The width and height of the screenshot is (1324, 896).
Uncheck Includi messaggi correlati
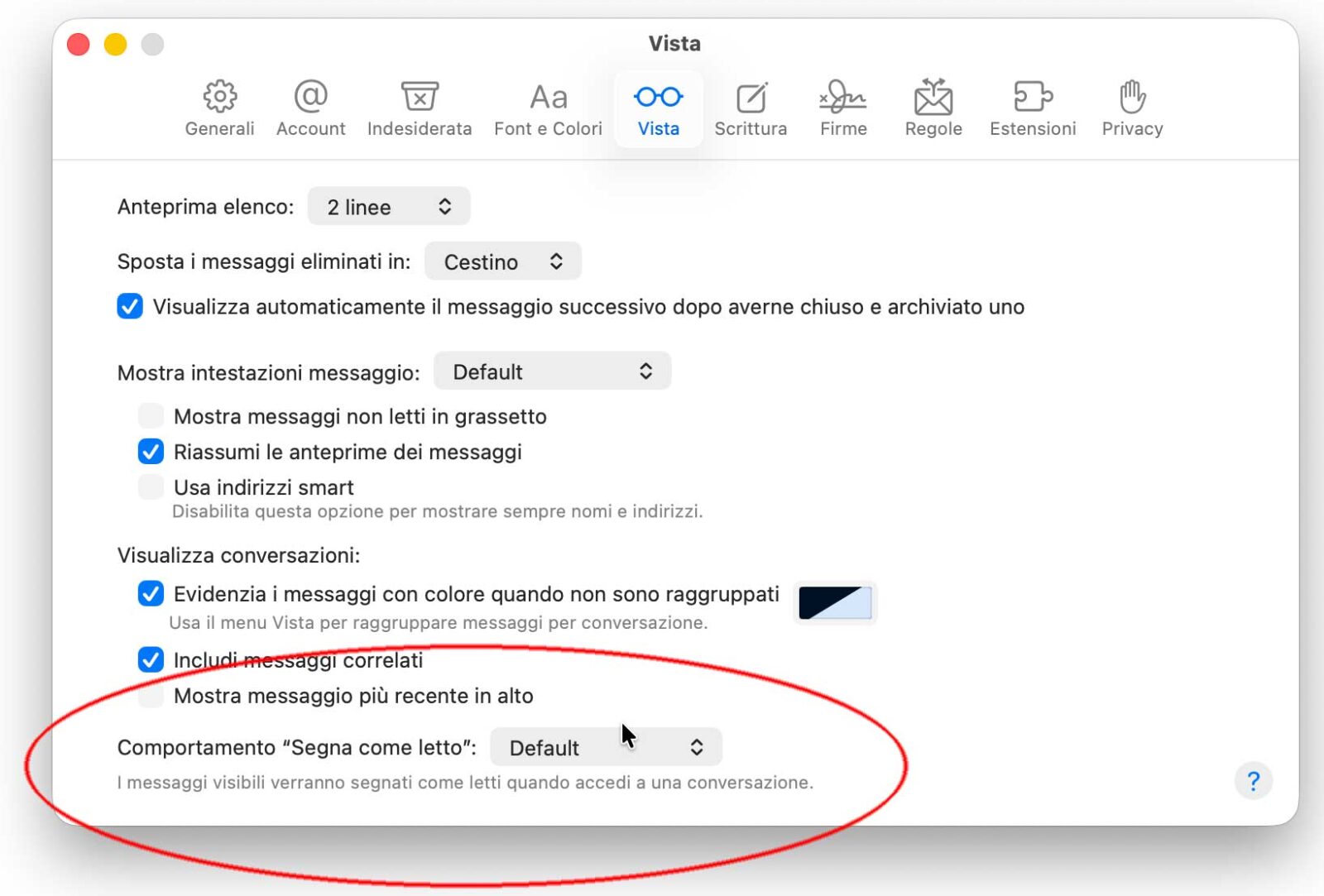[x=150, y=659]
